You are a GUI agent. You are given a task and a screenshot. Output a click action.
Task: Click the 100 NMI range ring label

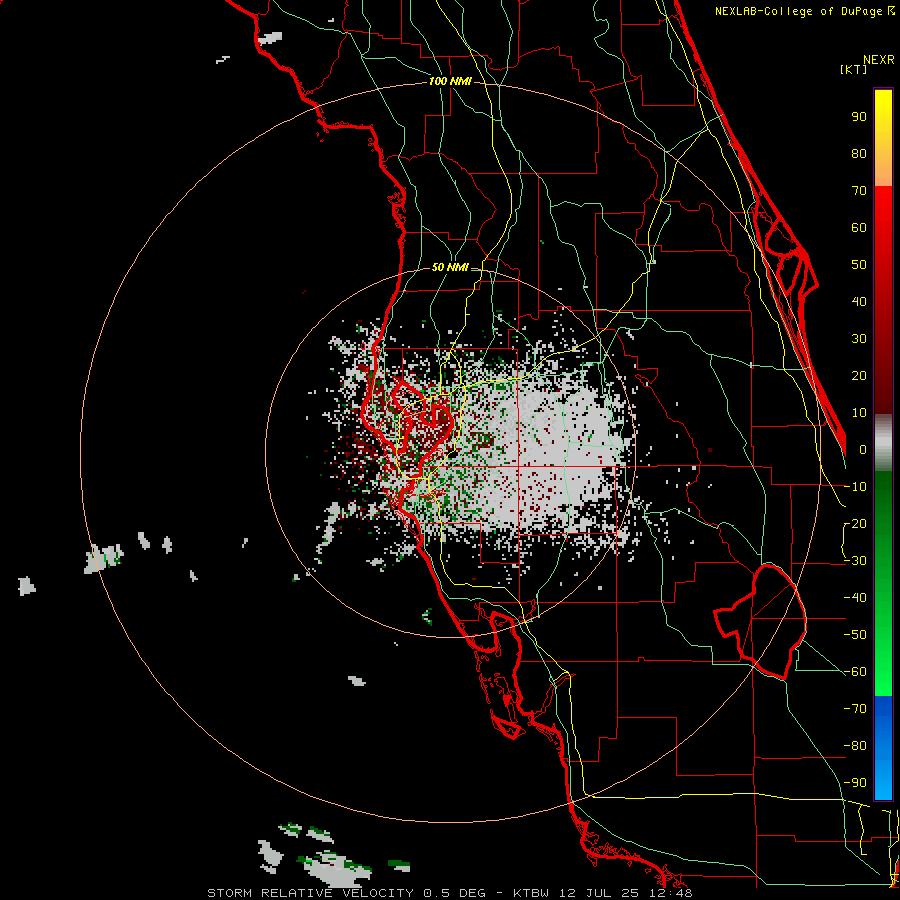point(450,82)
